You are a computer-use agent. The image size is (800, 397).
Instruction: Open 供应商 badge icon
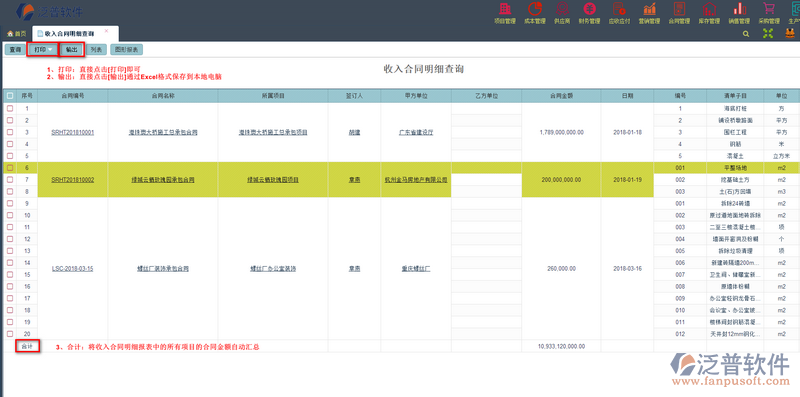coord(562,9)
